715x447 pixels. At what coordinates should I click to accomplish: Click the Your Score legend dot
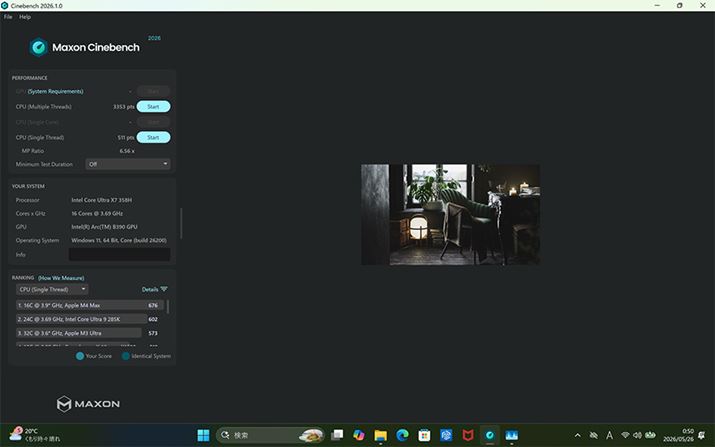coord(80,356)
